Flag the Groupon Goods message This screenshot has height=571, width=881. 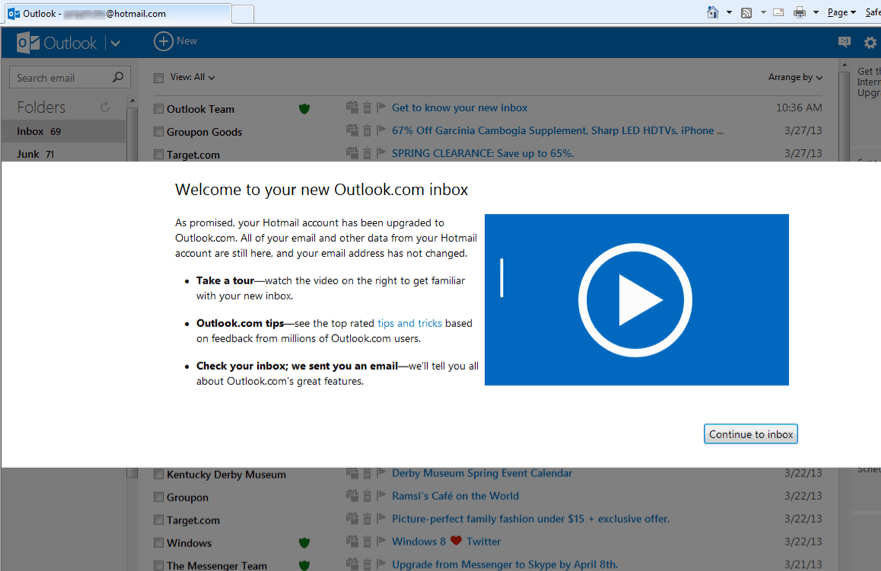pos(381,130)
